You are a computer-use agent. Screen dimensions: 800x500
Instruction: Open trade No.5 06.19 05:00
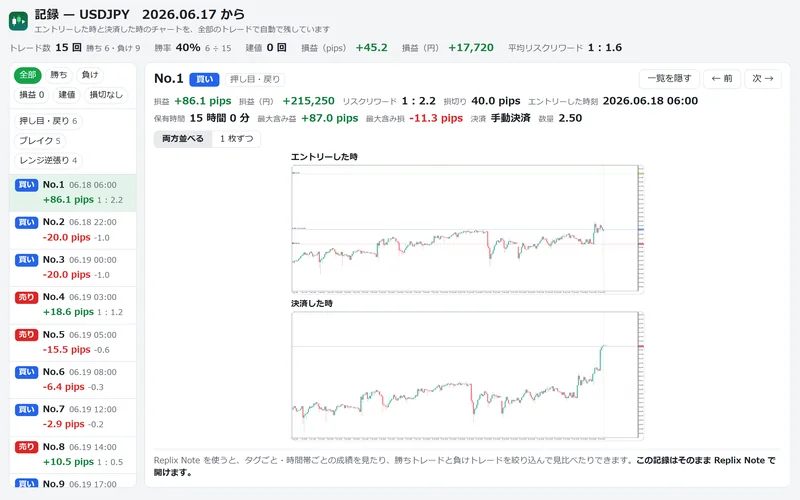click(73, 343)
